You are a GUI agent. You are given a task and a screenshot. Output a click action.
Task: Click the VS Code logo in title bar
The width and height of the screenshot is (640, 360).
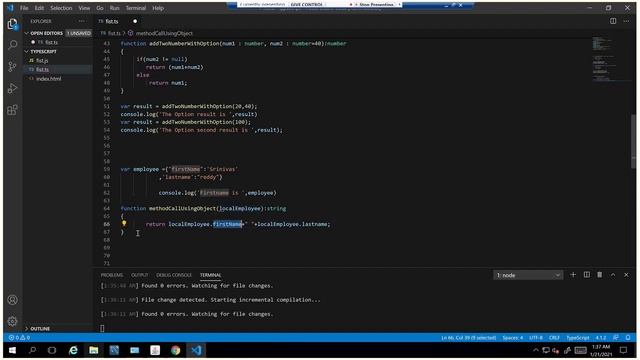[10, 8]
